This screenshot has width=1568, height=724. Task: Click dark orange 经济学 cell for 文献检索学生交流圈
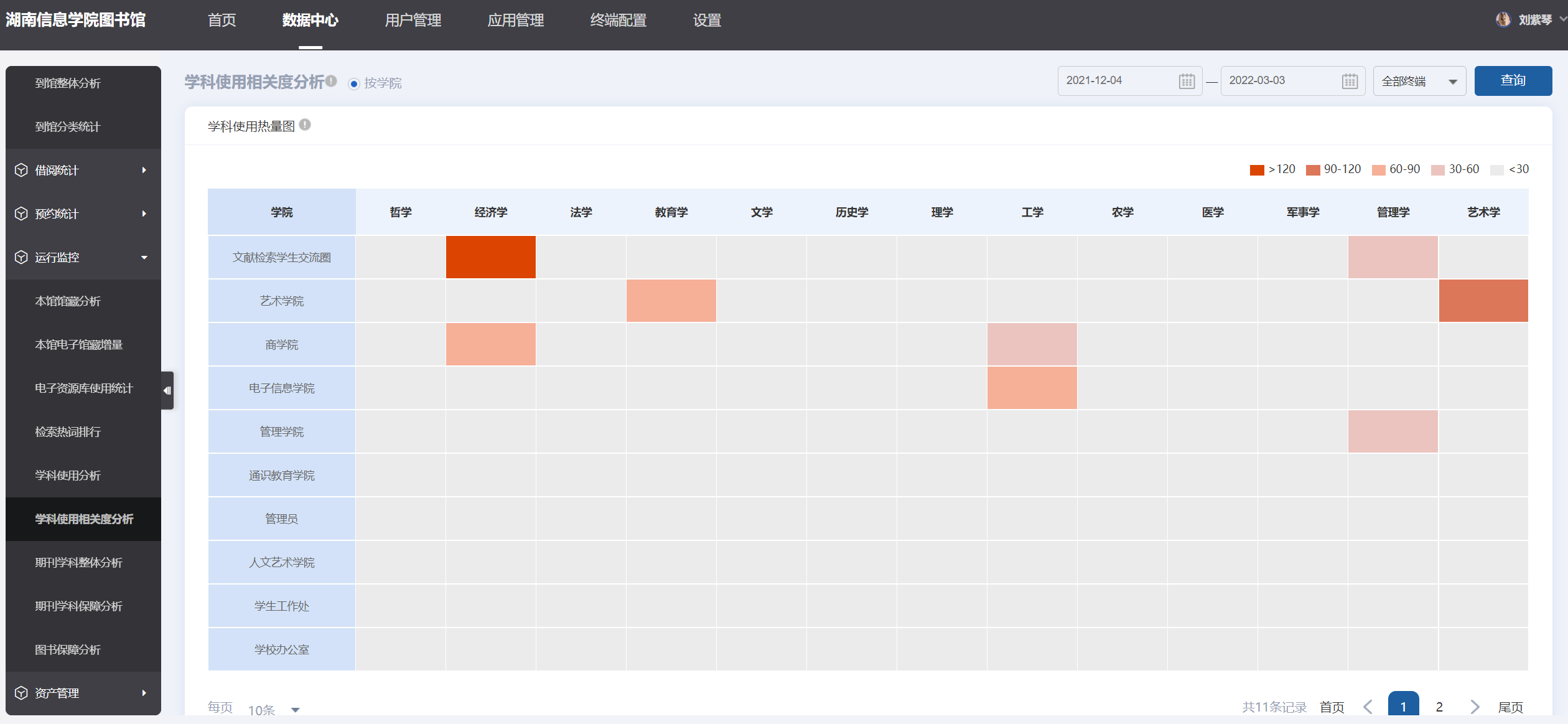point(490,257)
